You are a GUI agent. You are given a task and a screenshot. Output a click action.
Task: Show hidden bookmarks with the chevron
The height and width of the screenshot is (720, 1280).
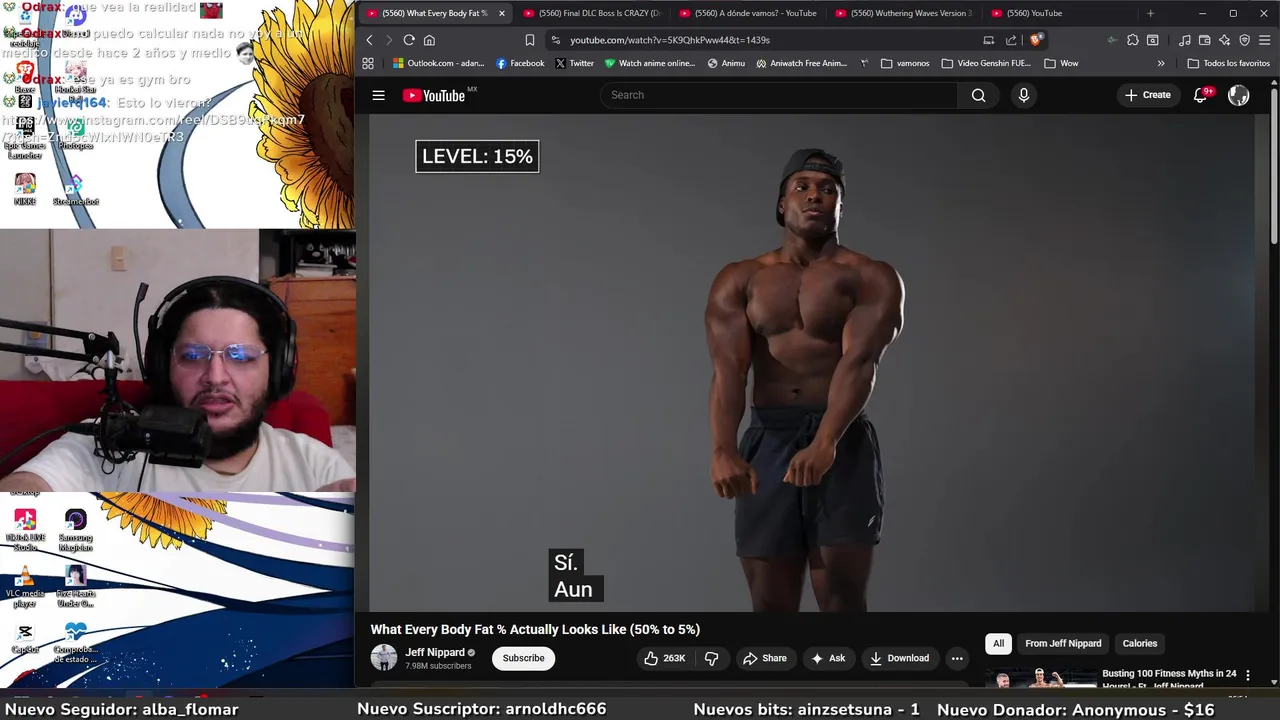[x=1161, y=63]
